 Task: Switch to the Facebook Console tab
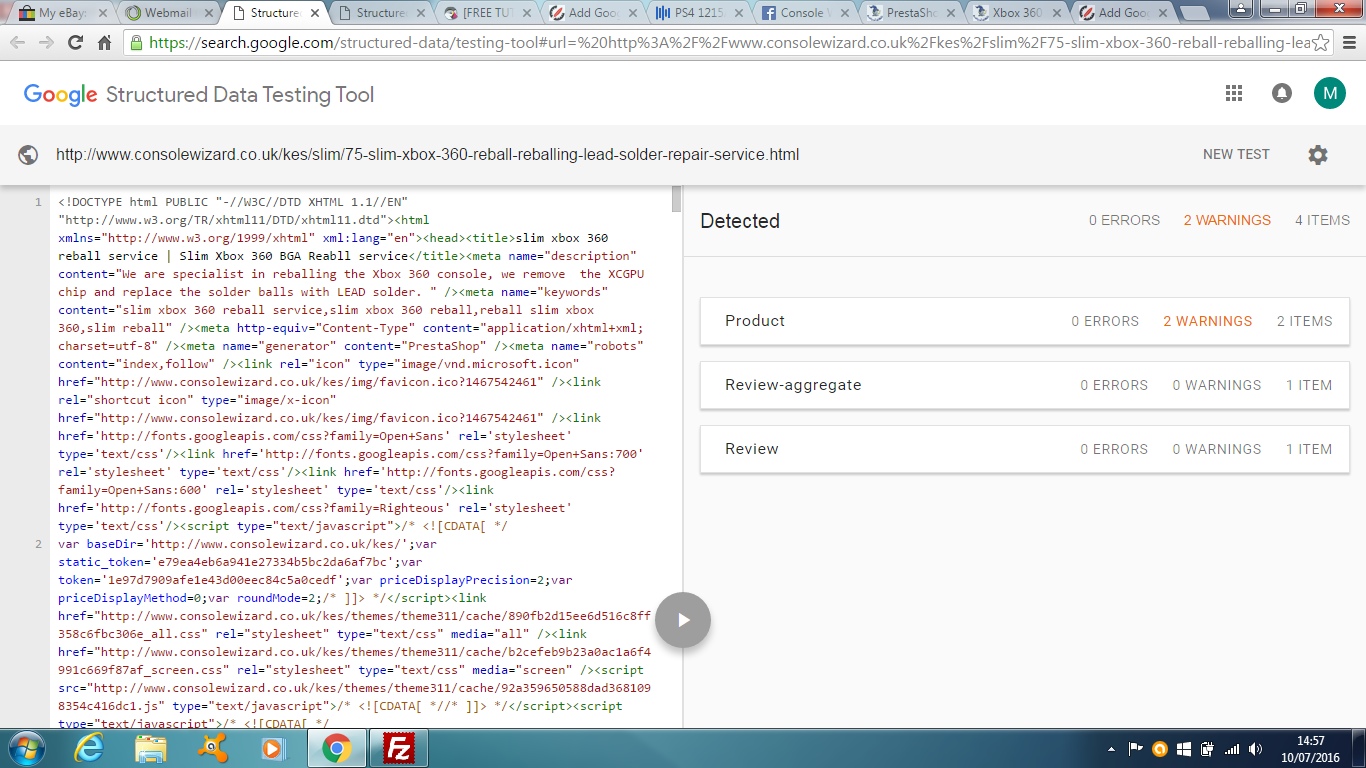tap(807, 13)
